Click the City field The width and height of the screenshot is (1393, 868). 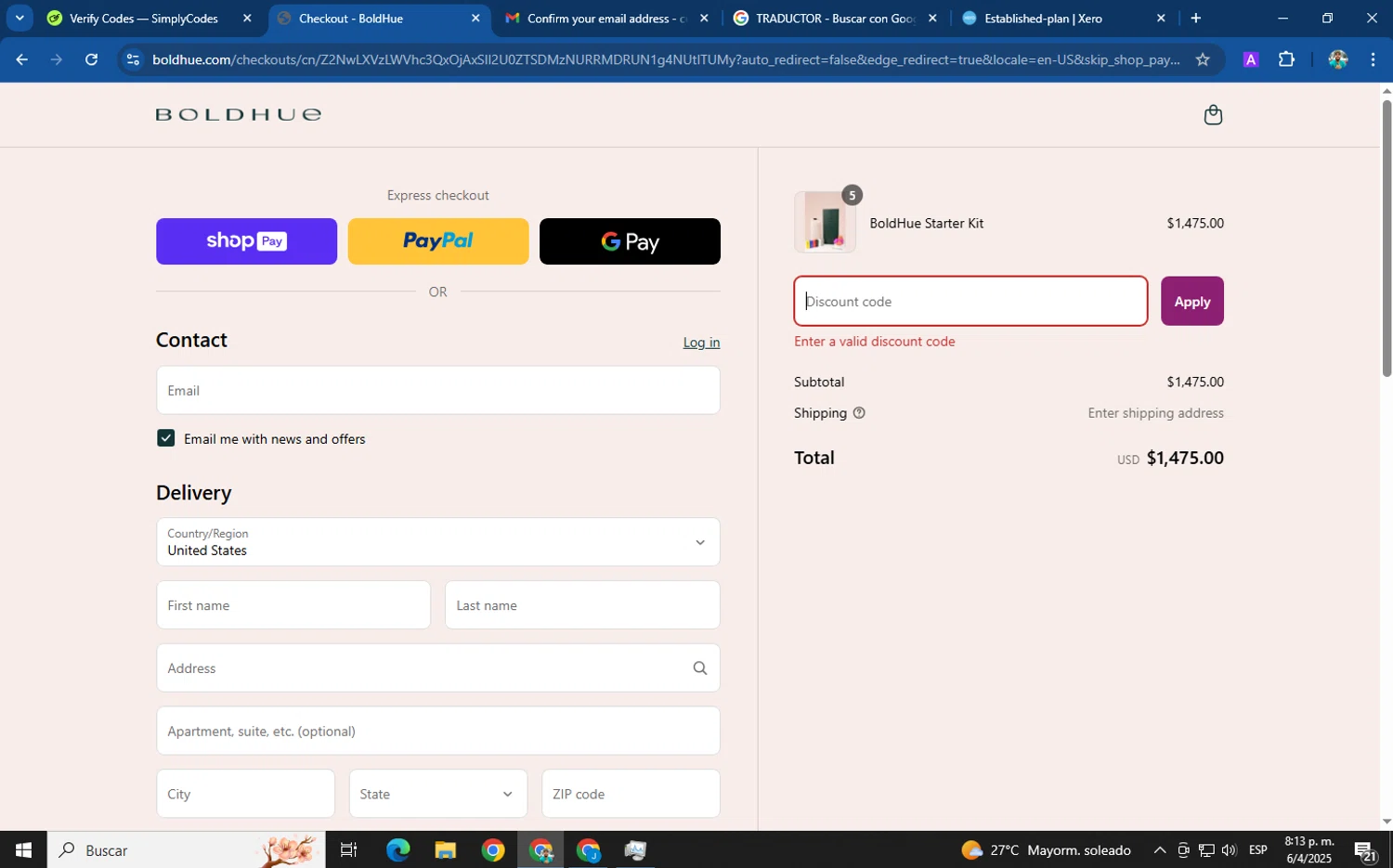coord(245,794)
